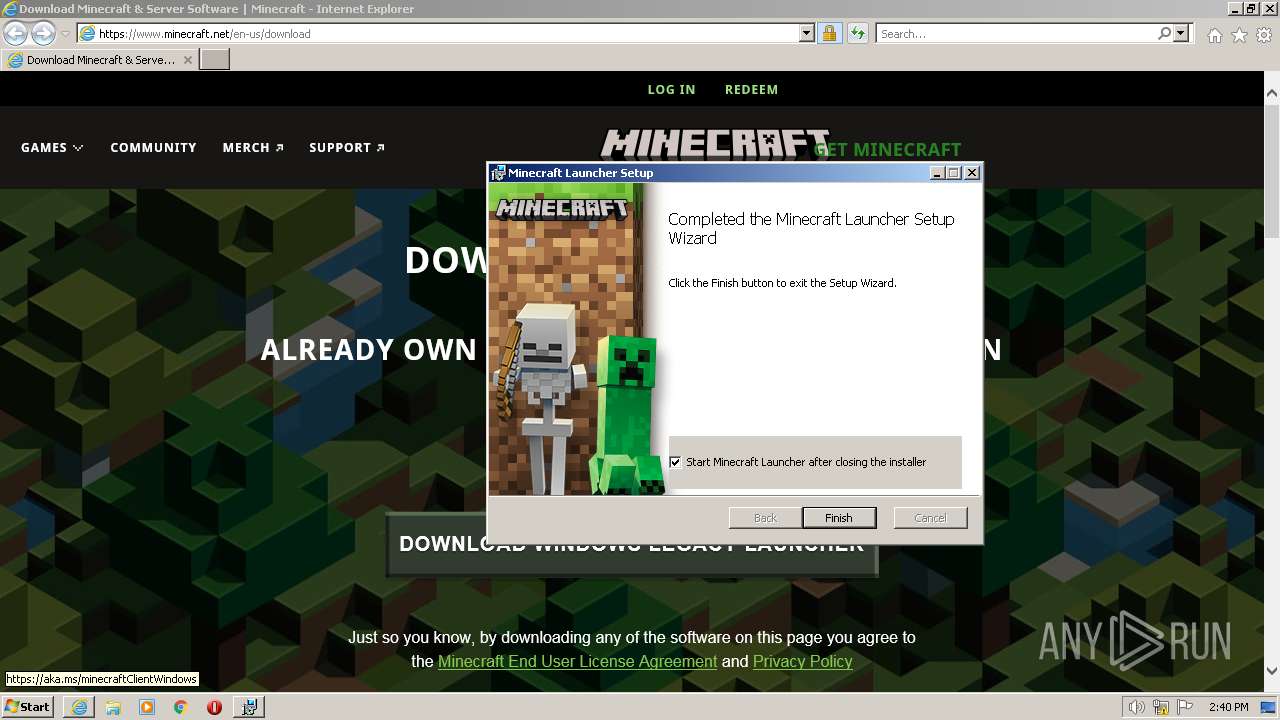The height and width of the screenshot is (720, 1280).
Task: Minimize the Minecraft Launcher Setup window
Action: pyautogui.click(x=937, y=172)
